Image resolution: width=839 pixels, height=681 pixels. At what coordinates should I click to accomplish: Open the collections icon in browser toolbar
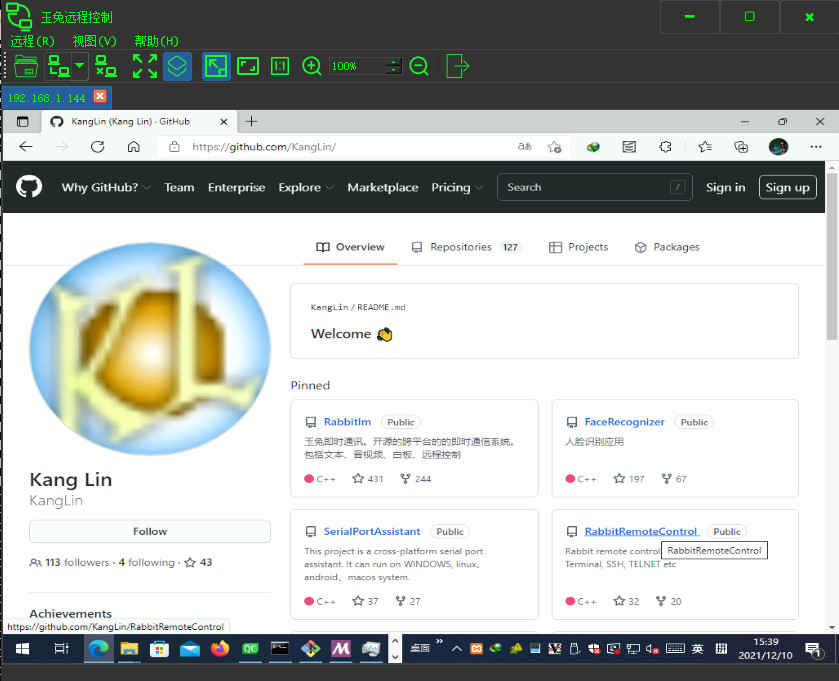[x=741, y=147]
